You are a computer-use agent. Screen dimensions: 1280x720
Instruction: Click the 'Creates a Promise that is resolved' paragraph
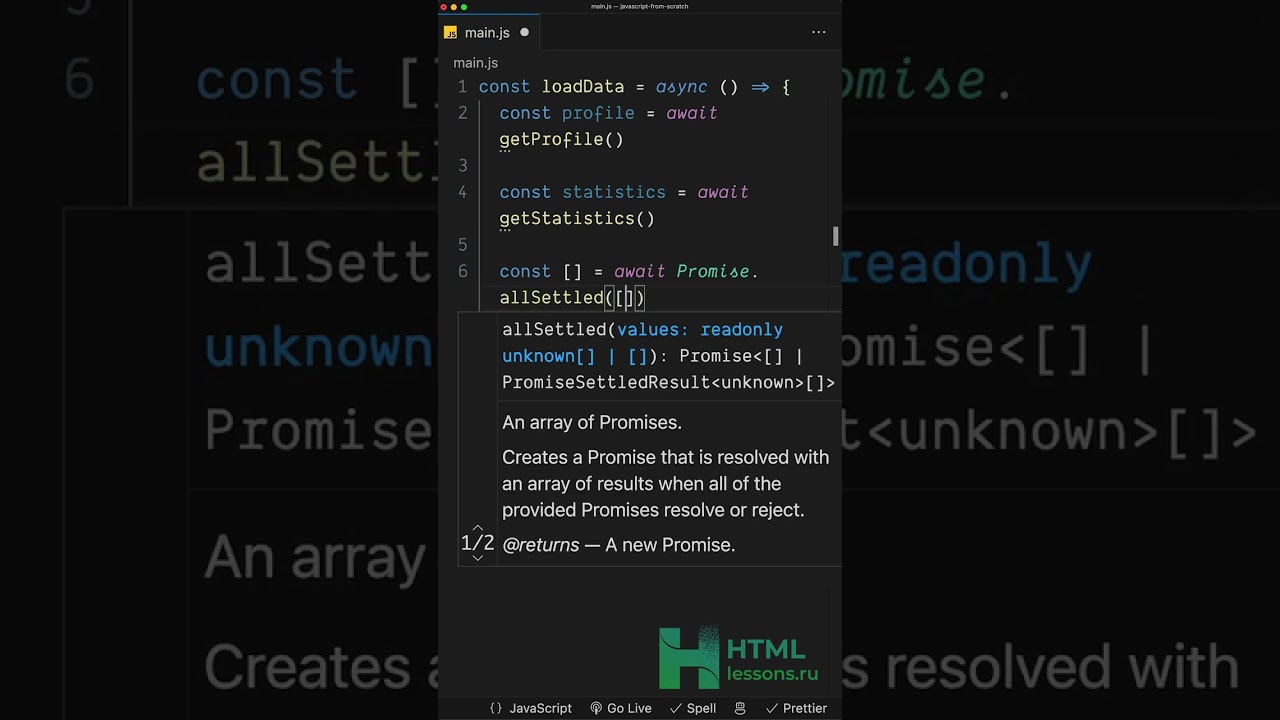click(665, 483)
